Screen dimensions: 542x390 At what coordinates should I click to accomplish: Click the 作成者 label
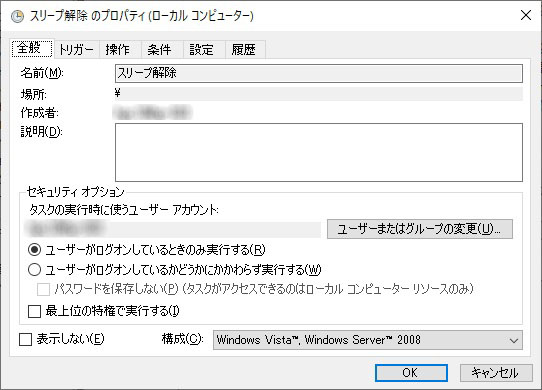point(39,113)
